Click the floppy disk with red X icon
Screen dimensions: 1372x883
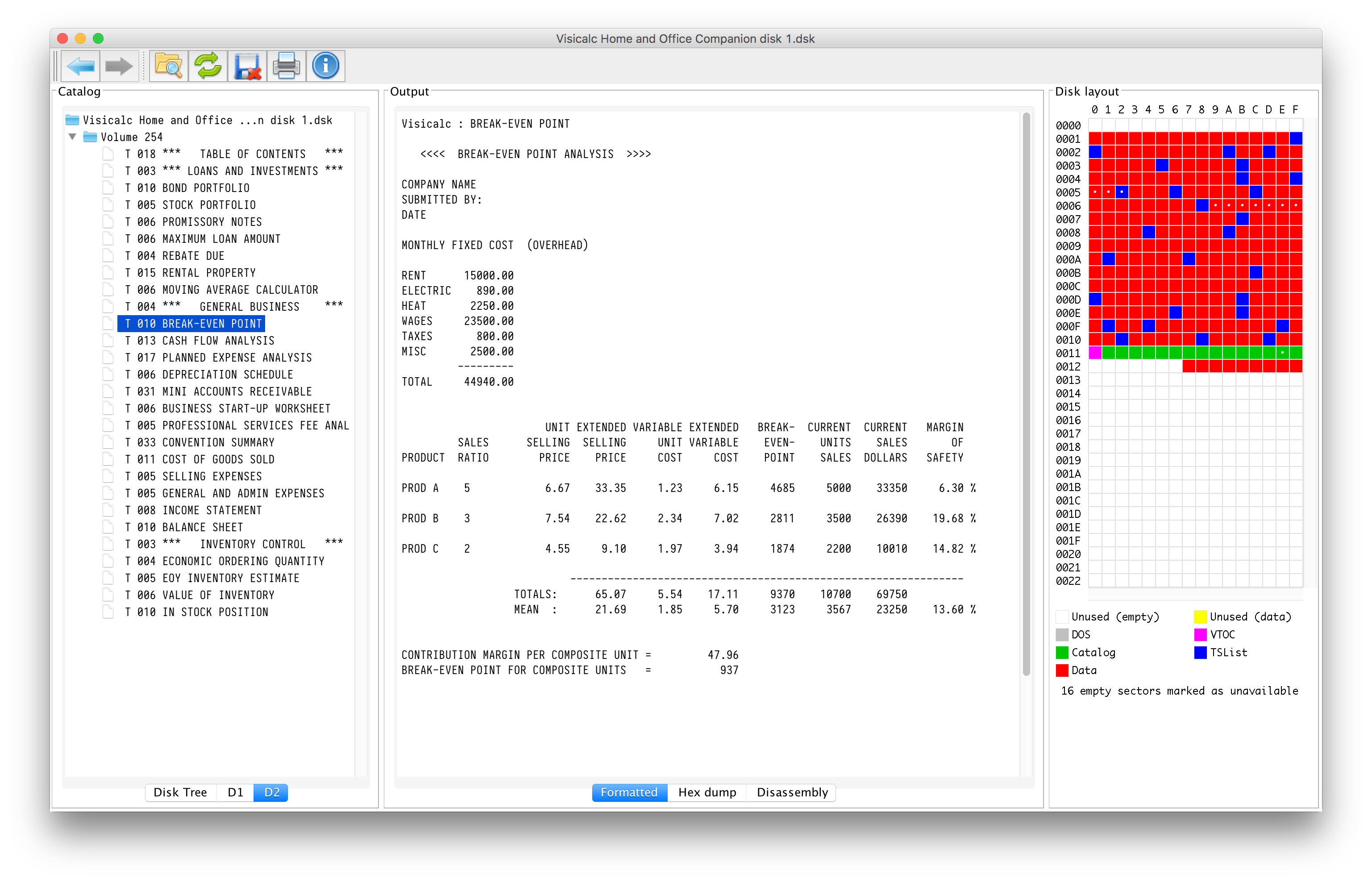247,67
